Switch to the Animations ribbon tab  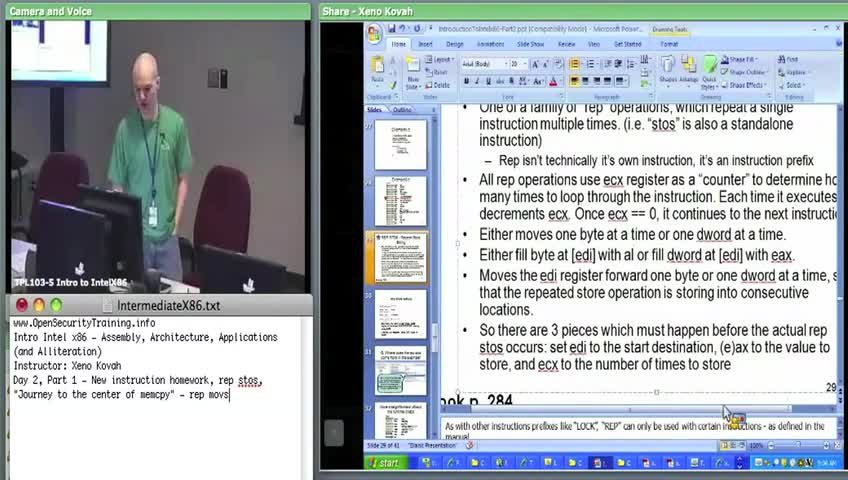tap(491, 44)
